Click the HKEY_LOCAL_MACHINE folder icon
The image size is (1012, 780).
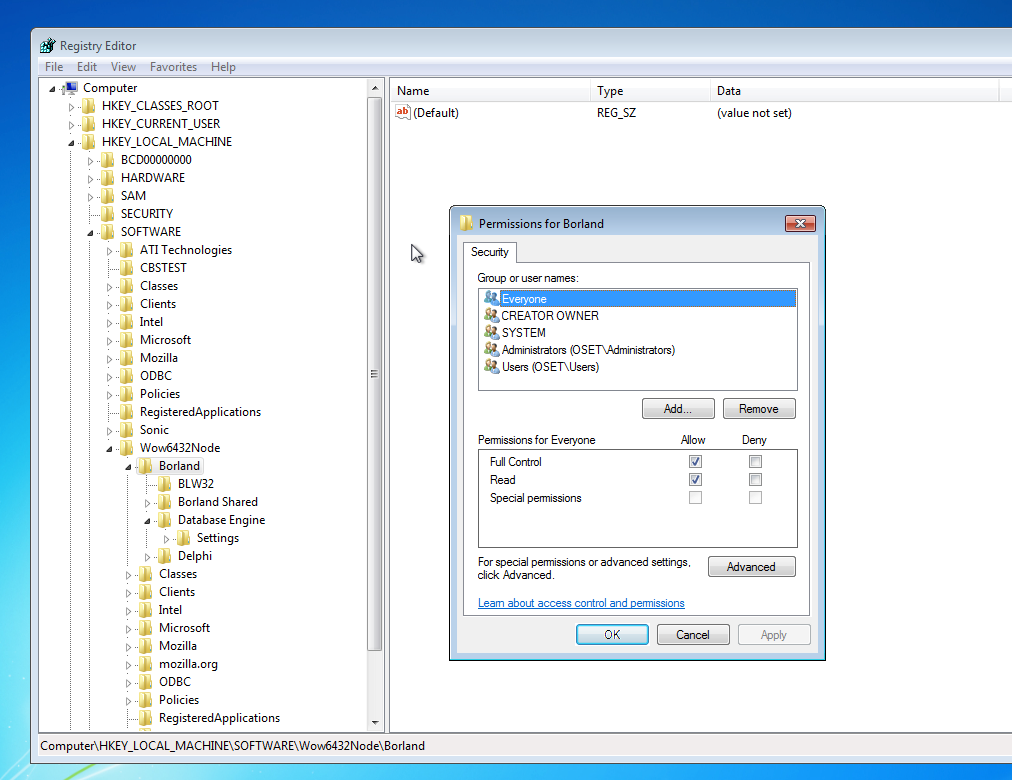click(89, 142)
